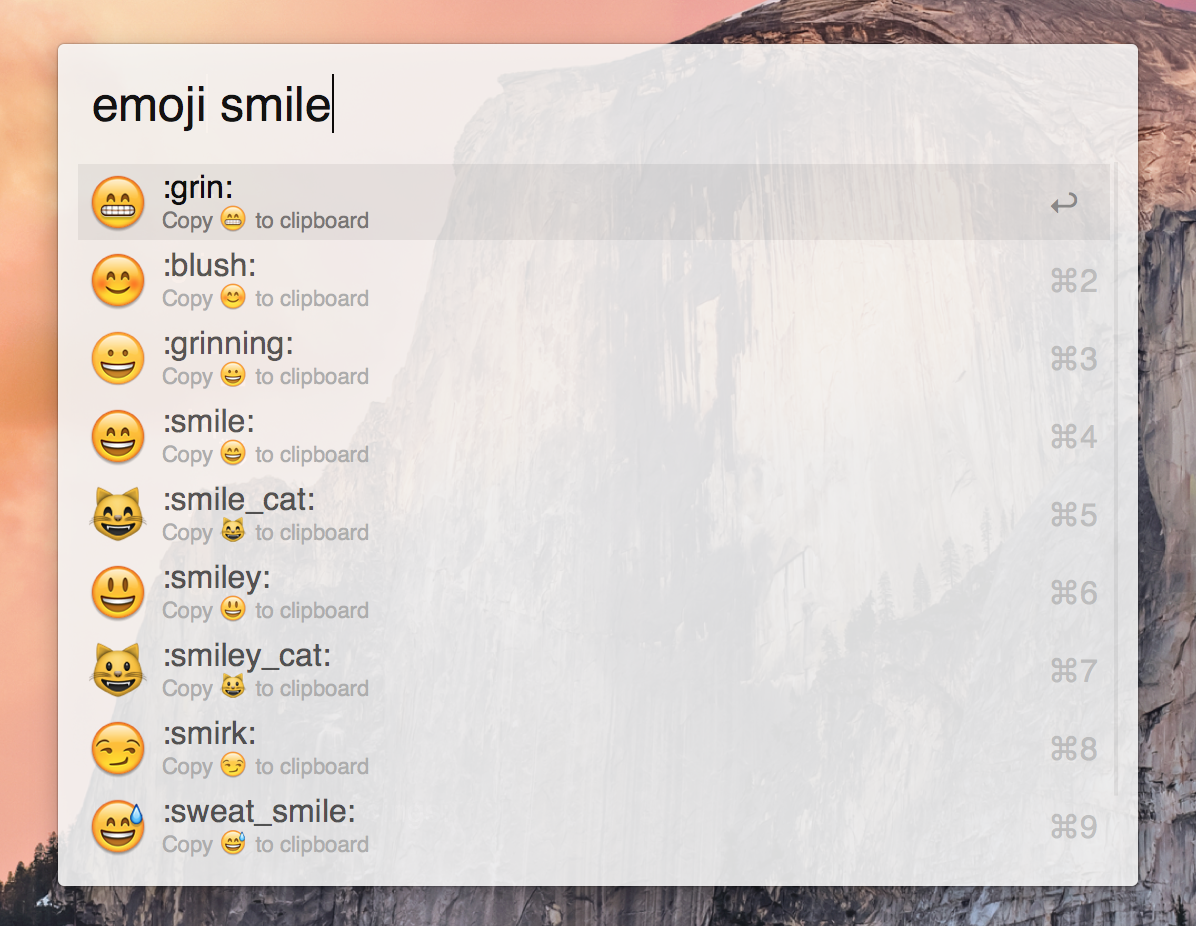1196x926 pixels.
Task: Pick the :smile_cat: result
Action: (x=593, y=515)
